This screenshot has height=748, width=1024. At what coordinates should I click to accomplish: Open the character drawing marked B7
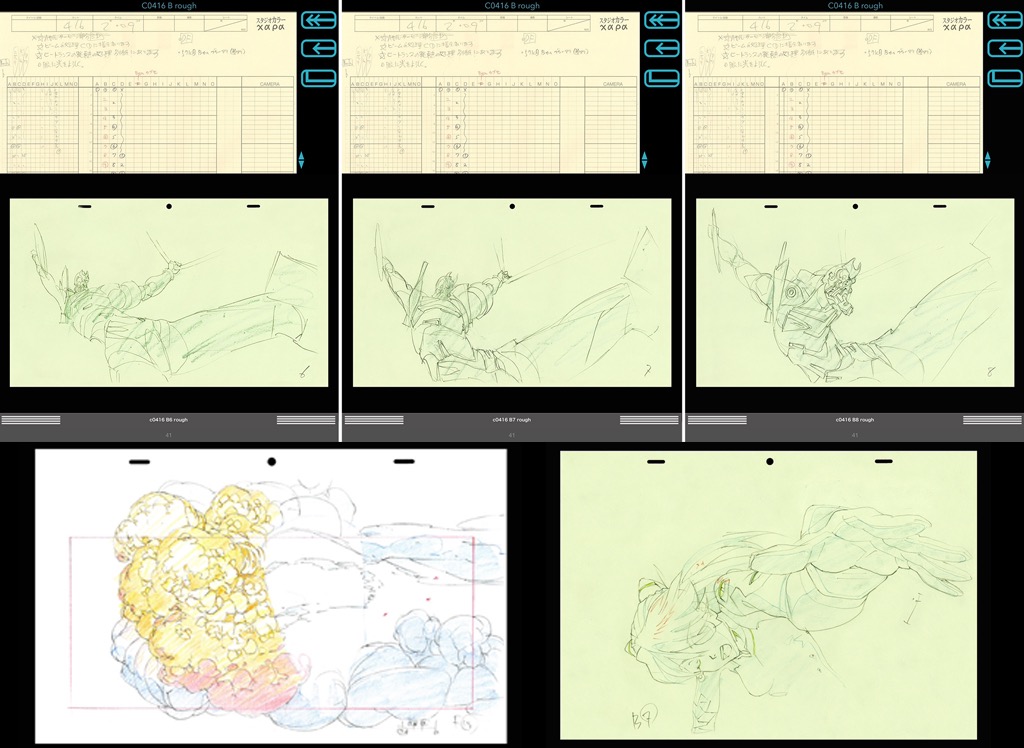click(769, 595)
